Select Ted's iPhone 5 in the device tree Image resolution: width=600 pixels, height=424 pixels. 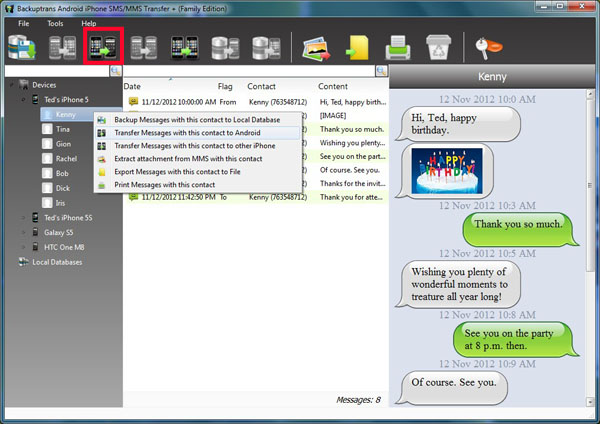(66, 99)
